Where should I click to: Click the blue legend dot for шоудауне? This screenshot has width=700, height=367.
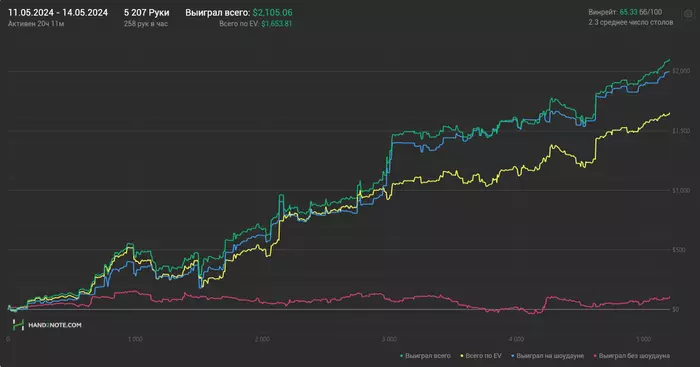pos(512,356)
